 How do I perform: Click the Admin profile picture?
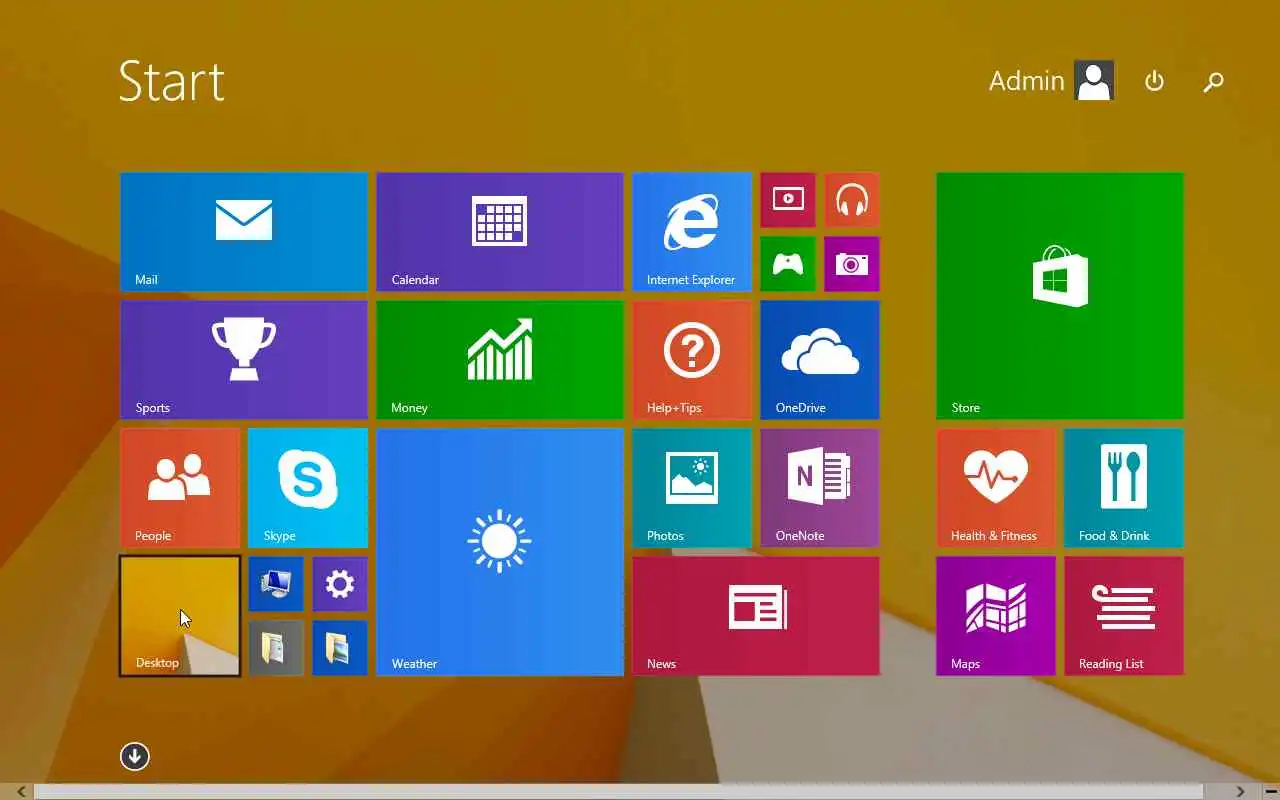pos(1094,81)
